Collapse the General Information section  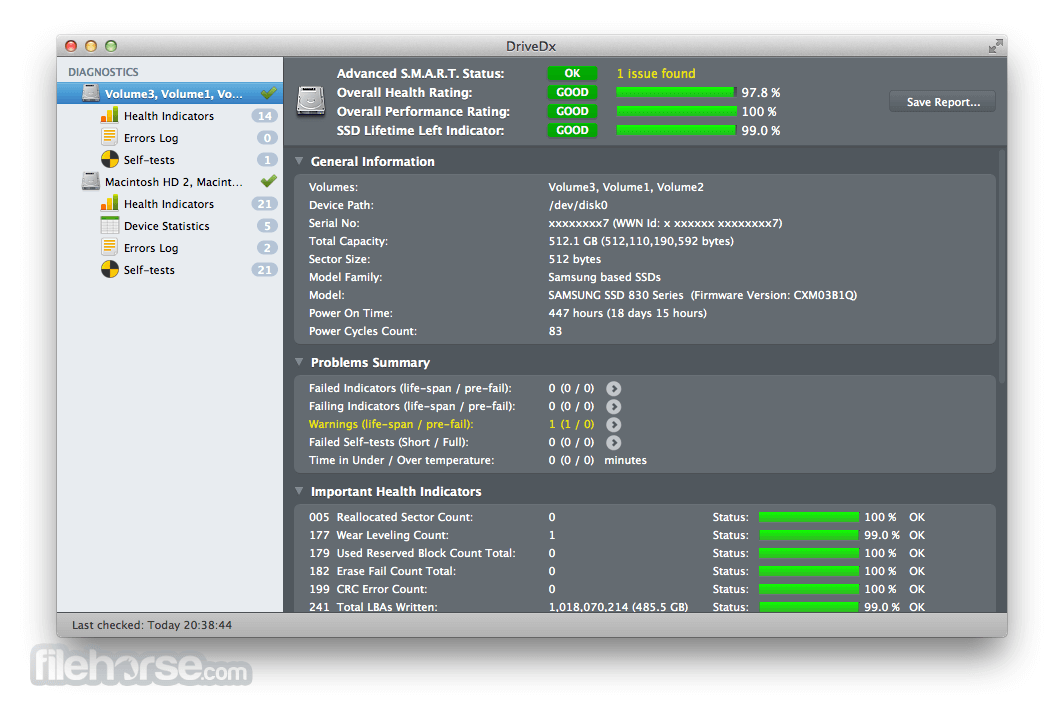pyautogui.click(x=299, y=161)
